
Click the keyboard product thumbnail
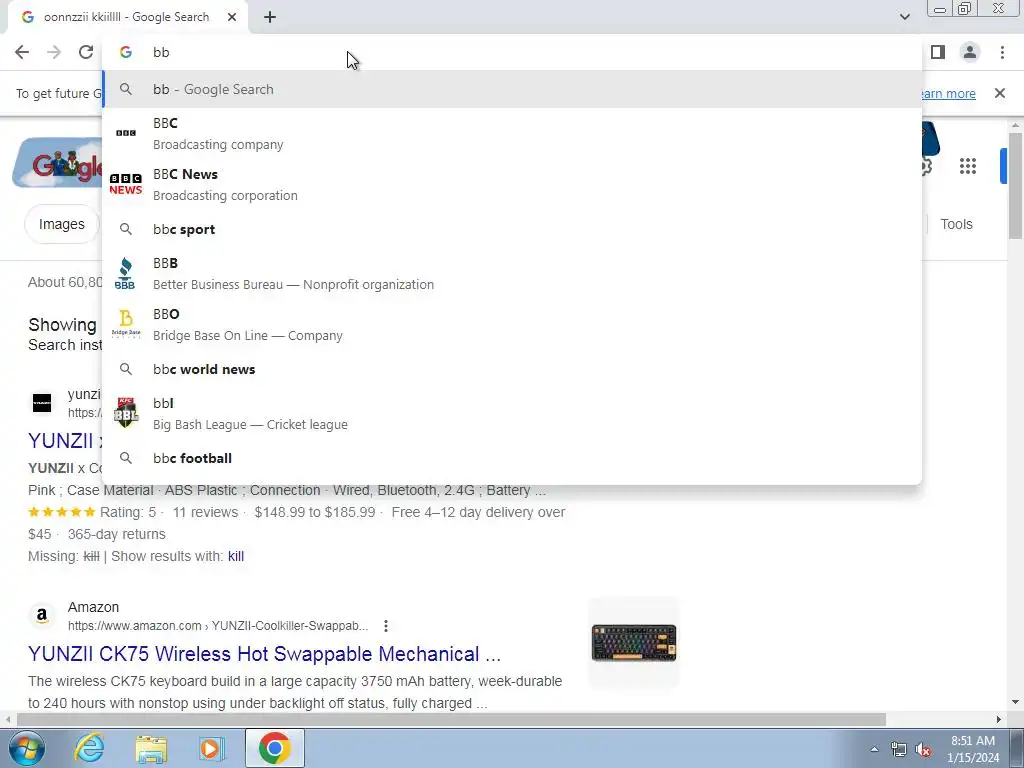[633, 643]
